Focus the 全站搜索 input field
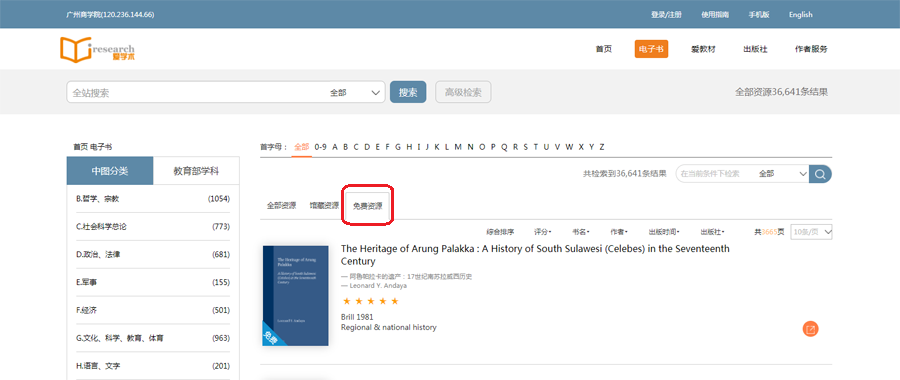 [x=195, y=92]
